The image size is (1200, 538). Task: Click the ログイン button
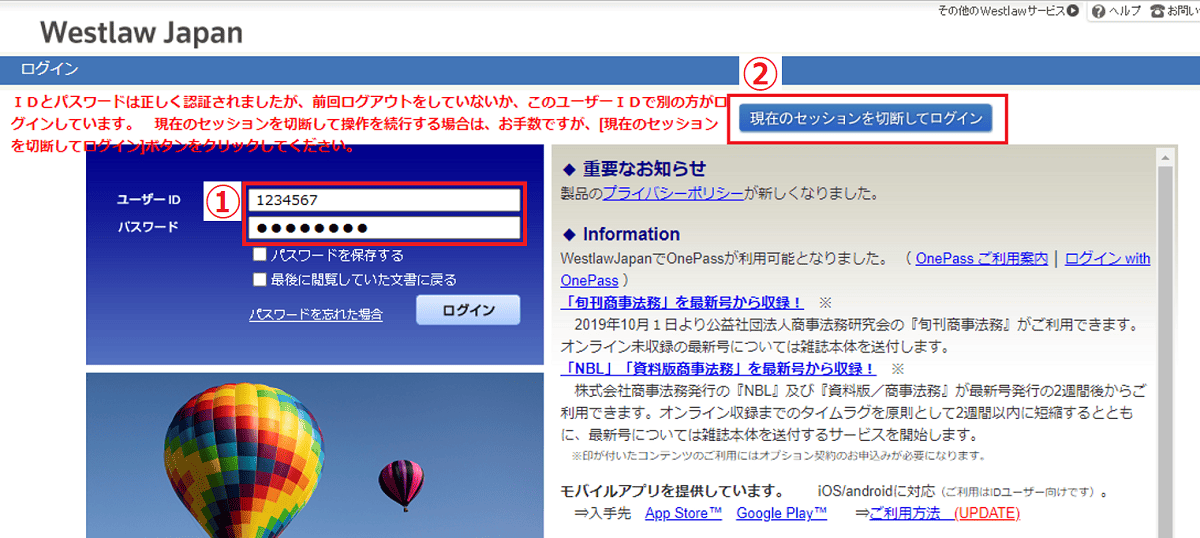pos(468,310)
